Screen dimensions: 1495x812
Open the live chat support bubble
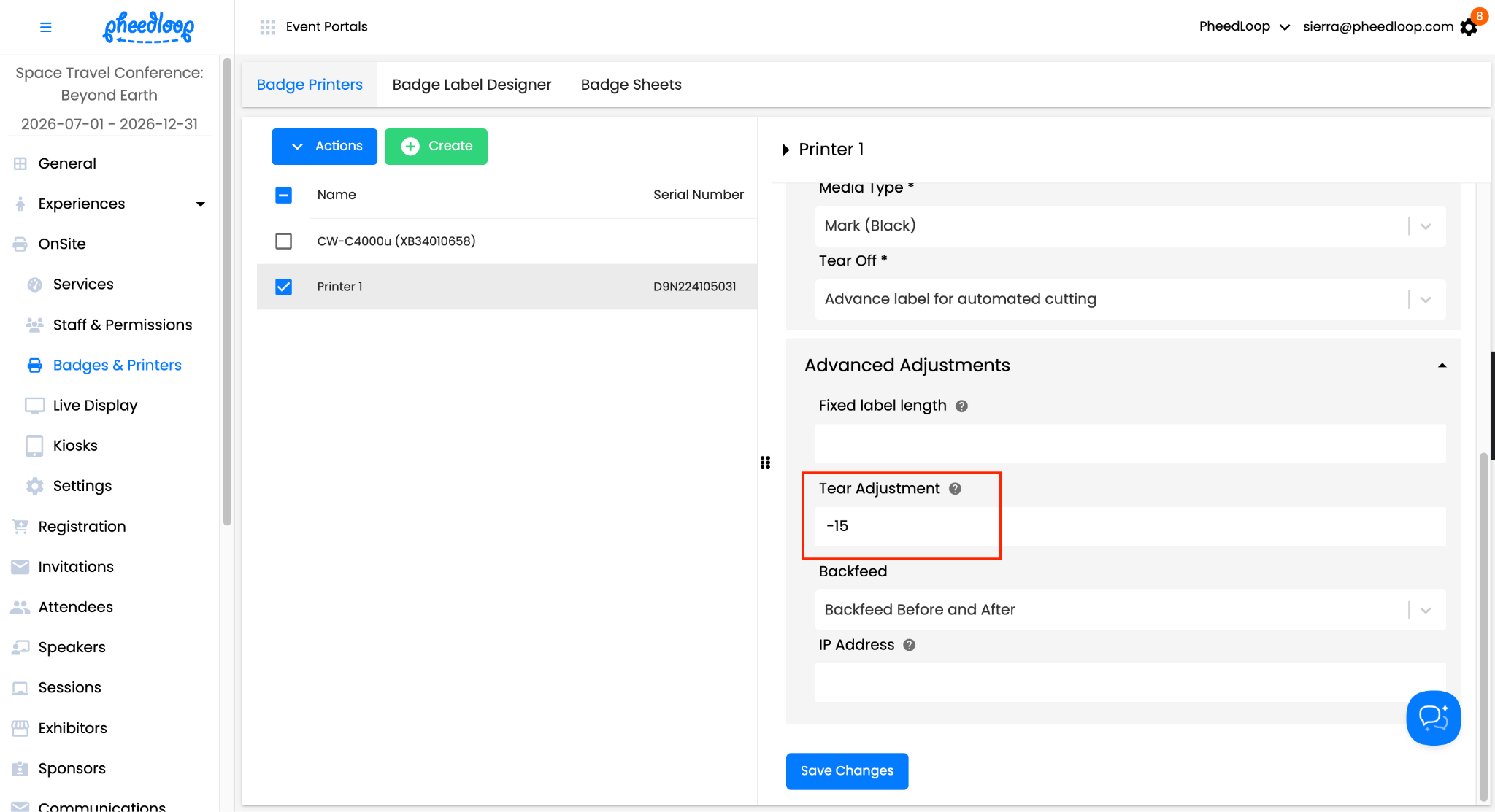1434,718
